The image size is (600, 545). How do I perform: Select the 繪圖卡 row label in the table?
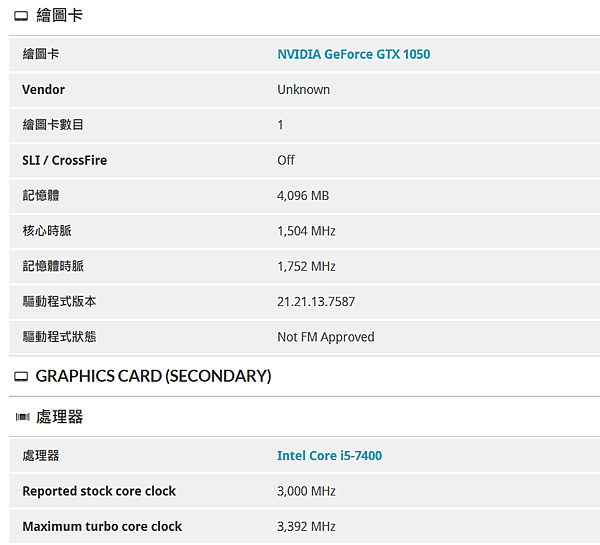[x=41, y=54]
